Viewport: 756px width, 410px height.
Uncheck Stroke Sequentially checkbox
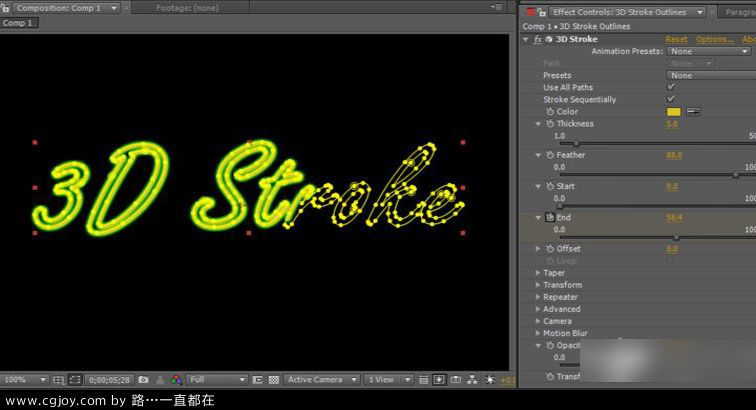[671, 100]
